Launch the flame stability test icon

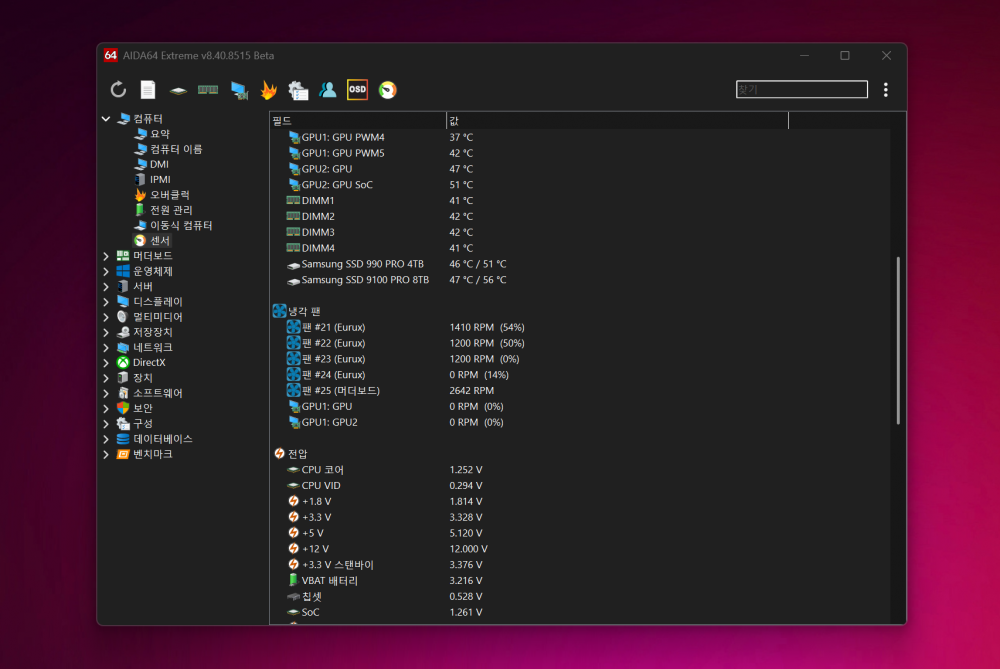click(268, 90)
